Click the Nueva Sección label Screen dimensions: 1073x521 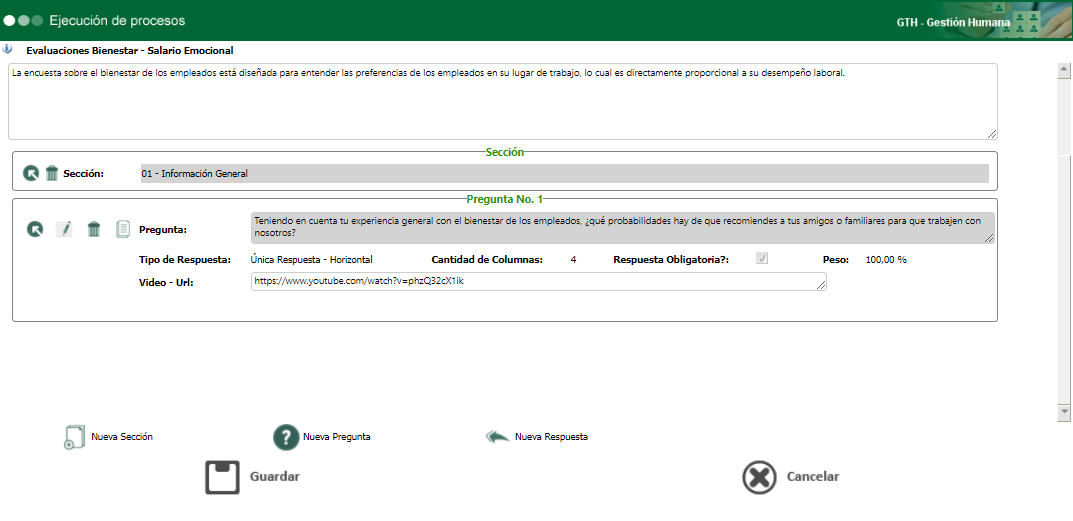122,437
